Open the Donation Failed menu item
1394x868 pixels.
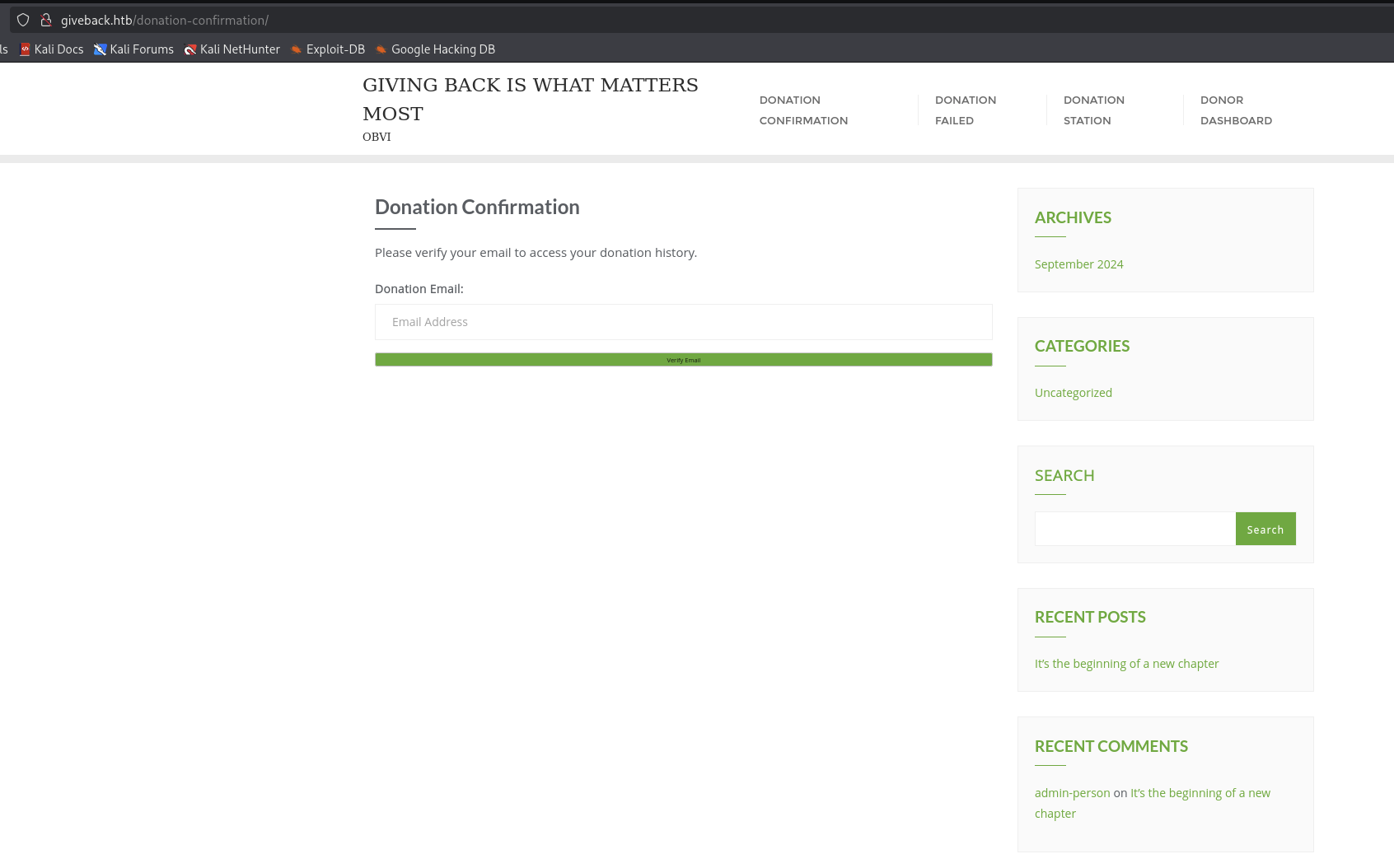click(965, 110)
